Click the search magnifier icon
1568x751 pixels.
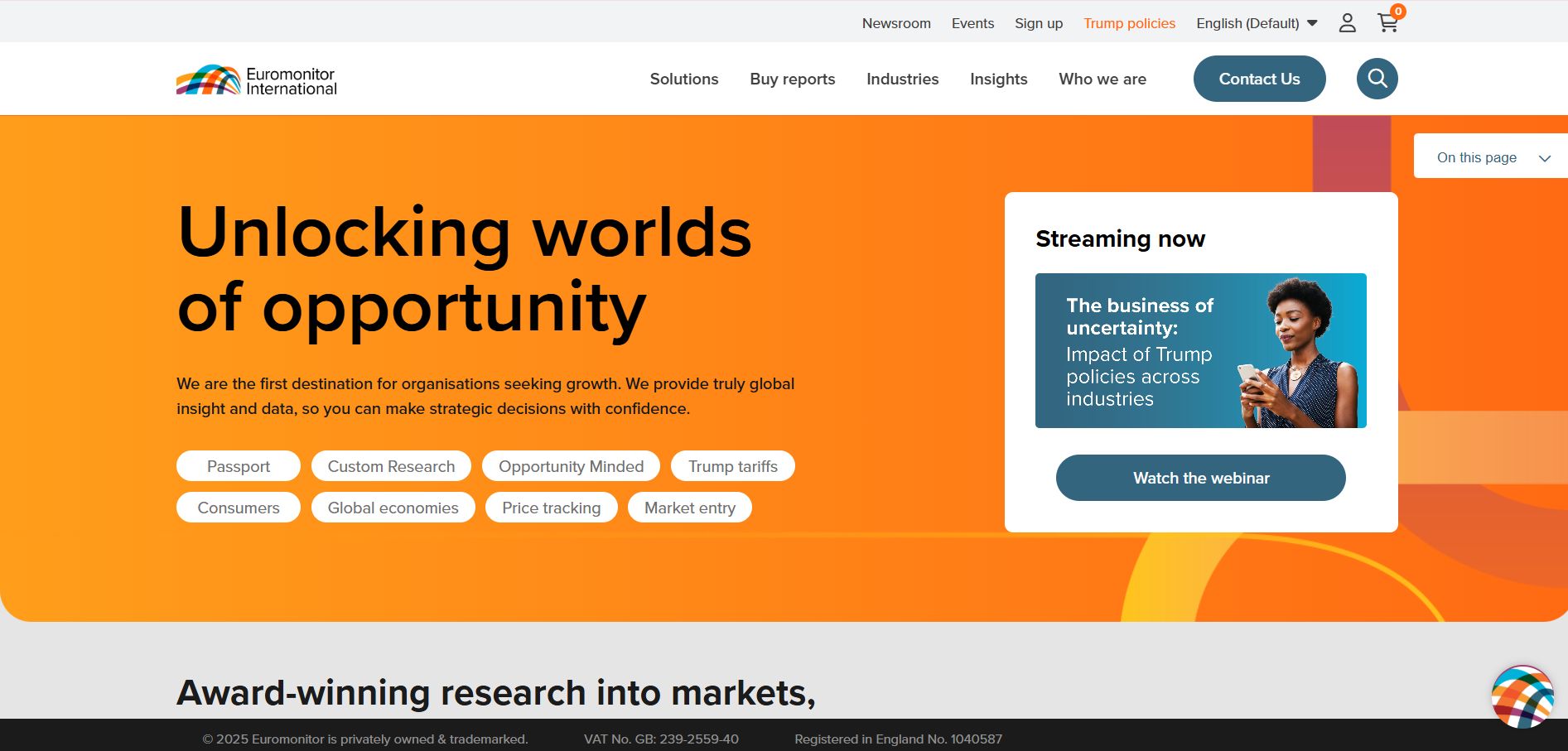[x=1377, y=79]
